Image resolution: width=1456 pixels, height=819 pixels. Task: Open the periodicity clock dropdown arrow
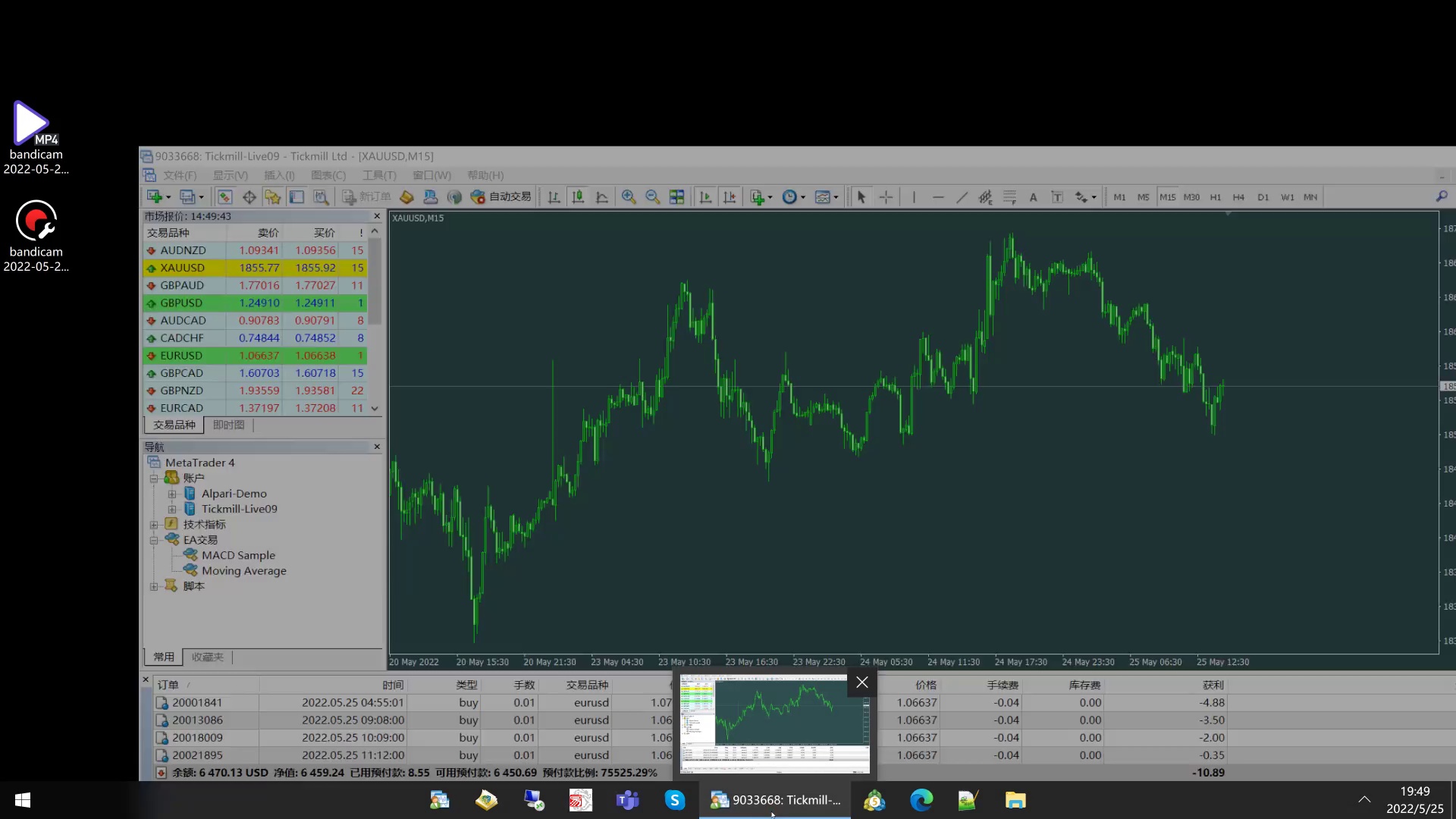803,197
